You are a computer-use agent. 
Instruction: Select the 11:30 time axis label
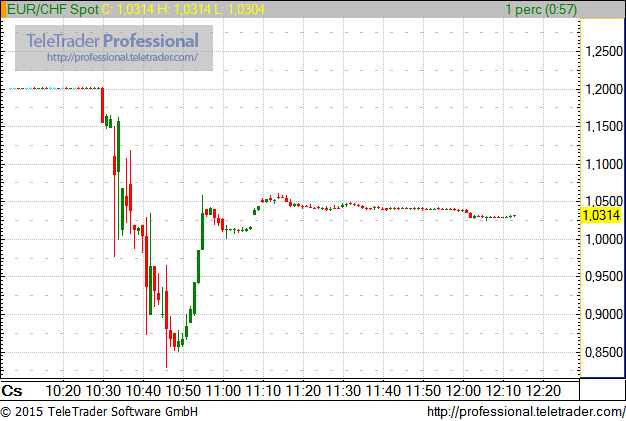point(343,391)
